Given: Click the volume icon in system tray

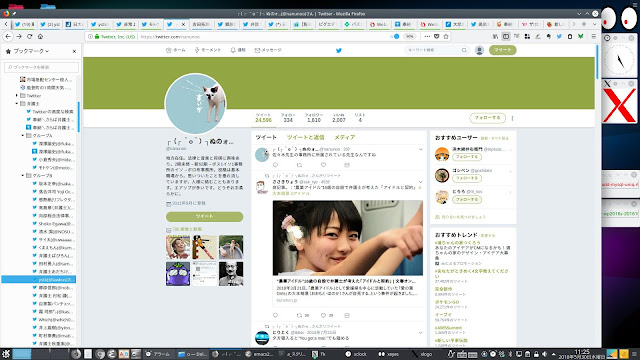Looking at the screenshot, I should (544, 354).
